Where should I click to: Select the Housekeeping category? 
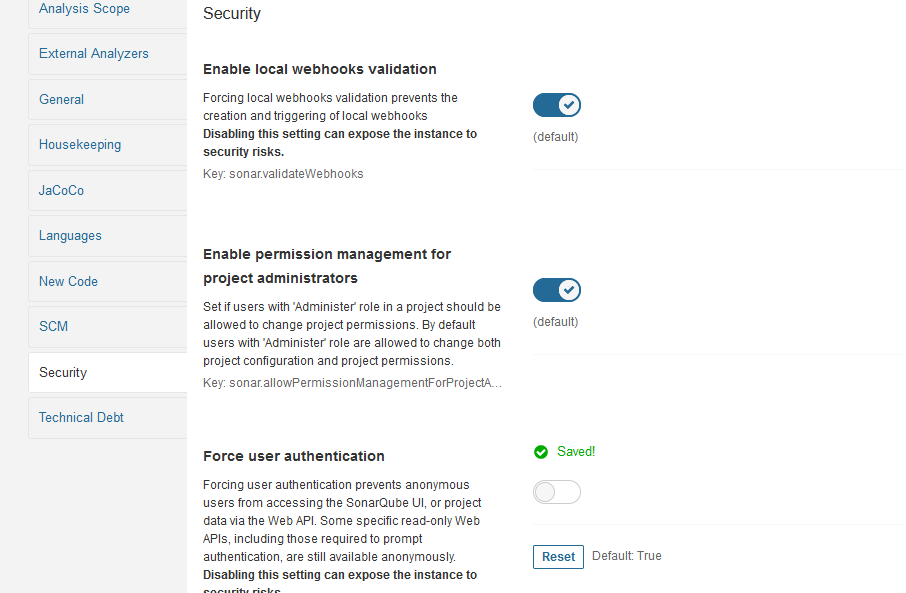point(80,145)
